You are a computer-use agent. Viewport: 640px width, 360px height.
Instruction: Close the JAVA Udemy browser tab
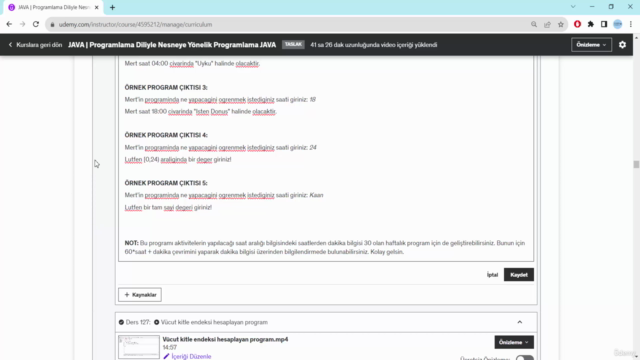coord(96,7)
